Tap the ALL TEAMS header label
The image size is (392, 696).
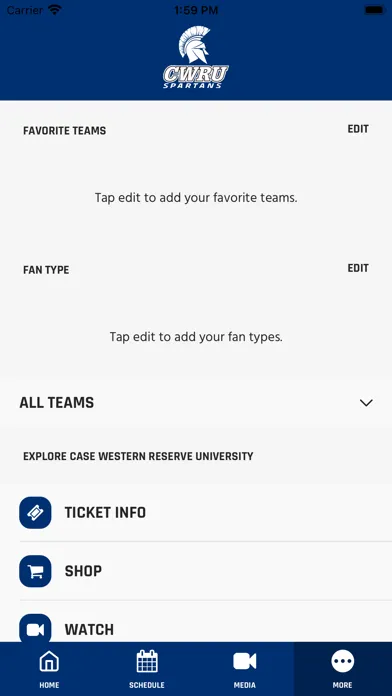tap(57, 403)
